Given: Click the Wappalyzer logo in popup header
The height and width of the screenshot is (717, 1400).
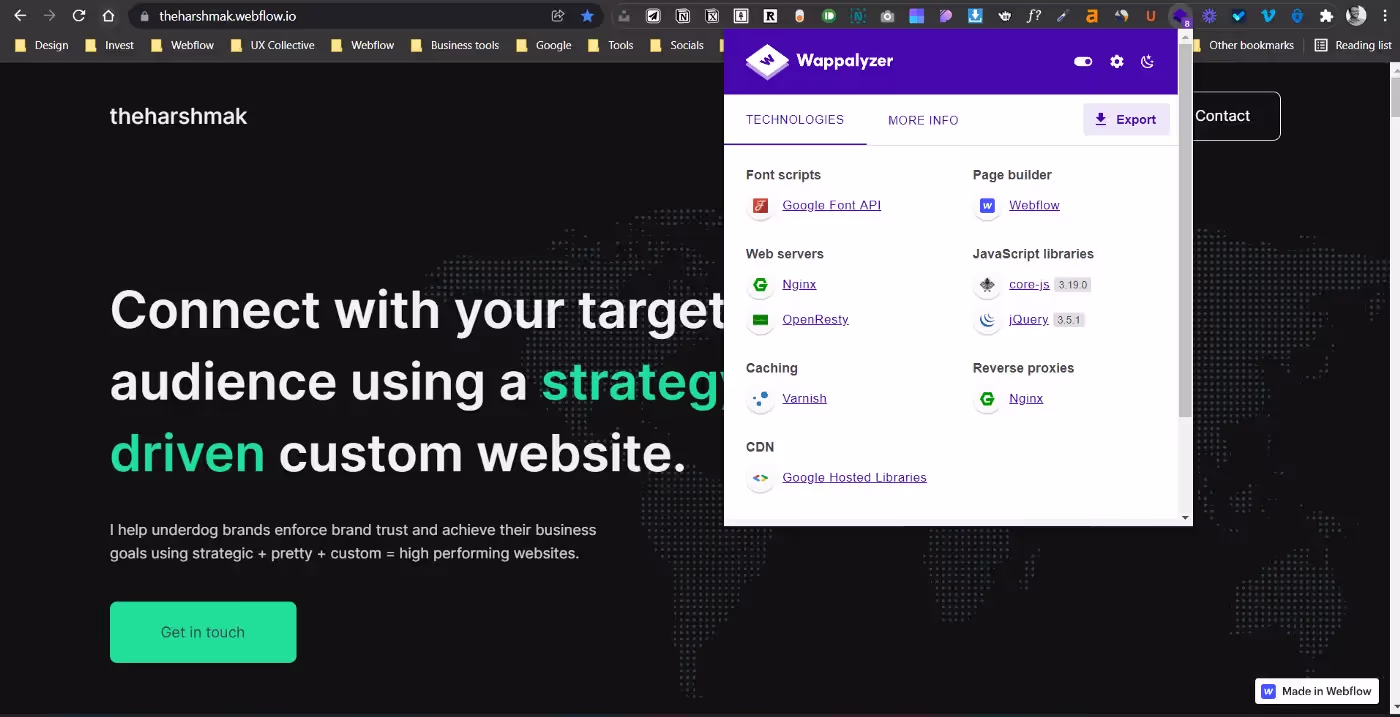Looking at the screenshot, I should point(820,61).
